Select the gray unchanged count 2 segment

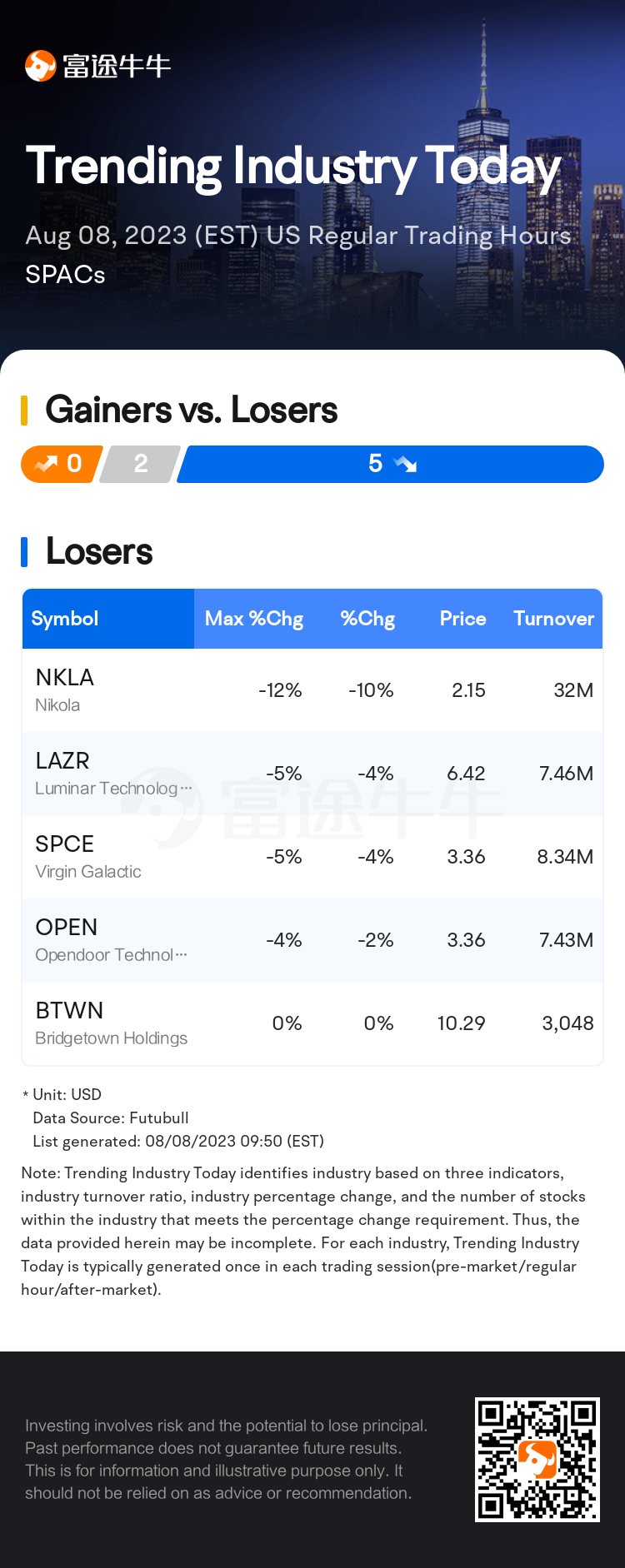(140, 464)
